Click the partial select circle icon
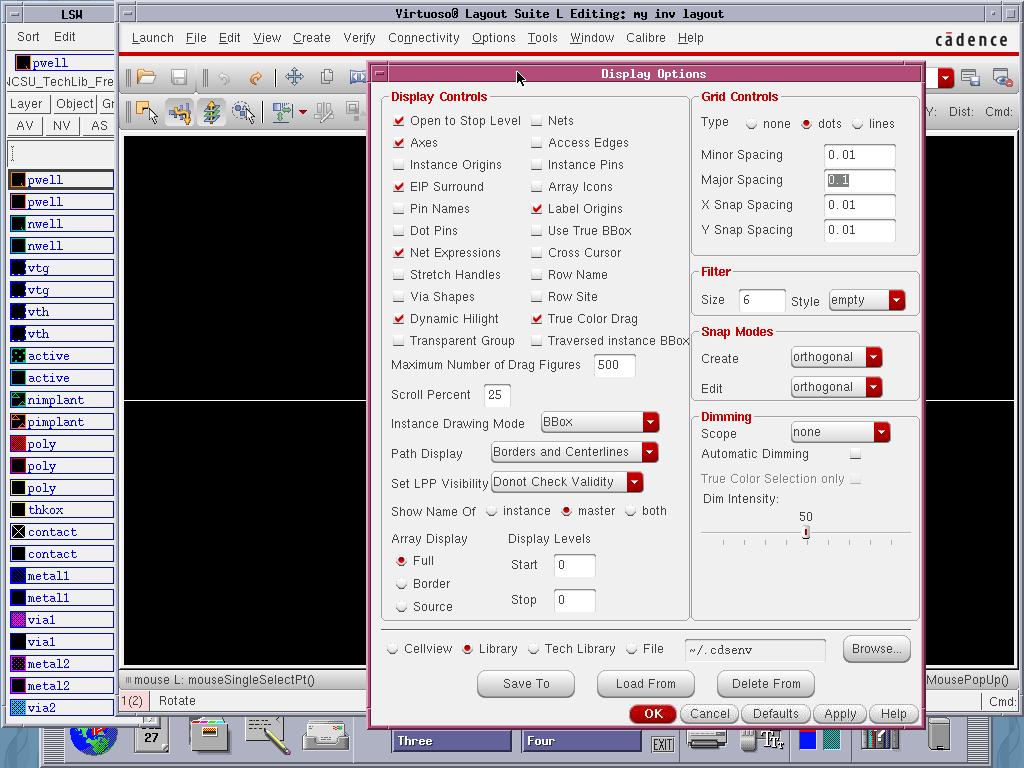The height and width of the screenshot is (768, 1024). coord(244,112)
